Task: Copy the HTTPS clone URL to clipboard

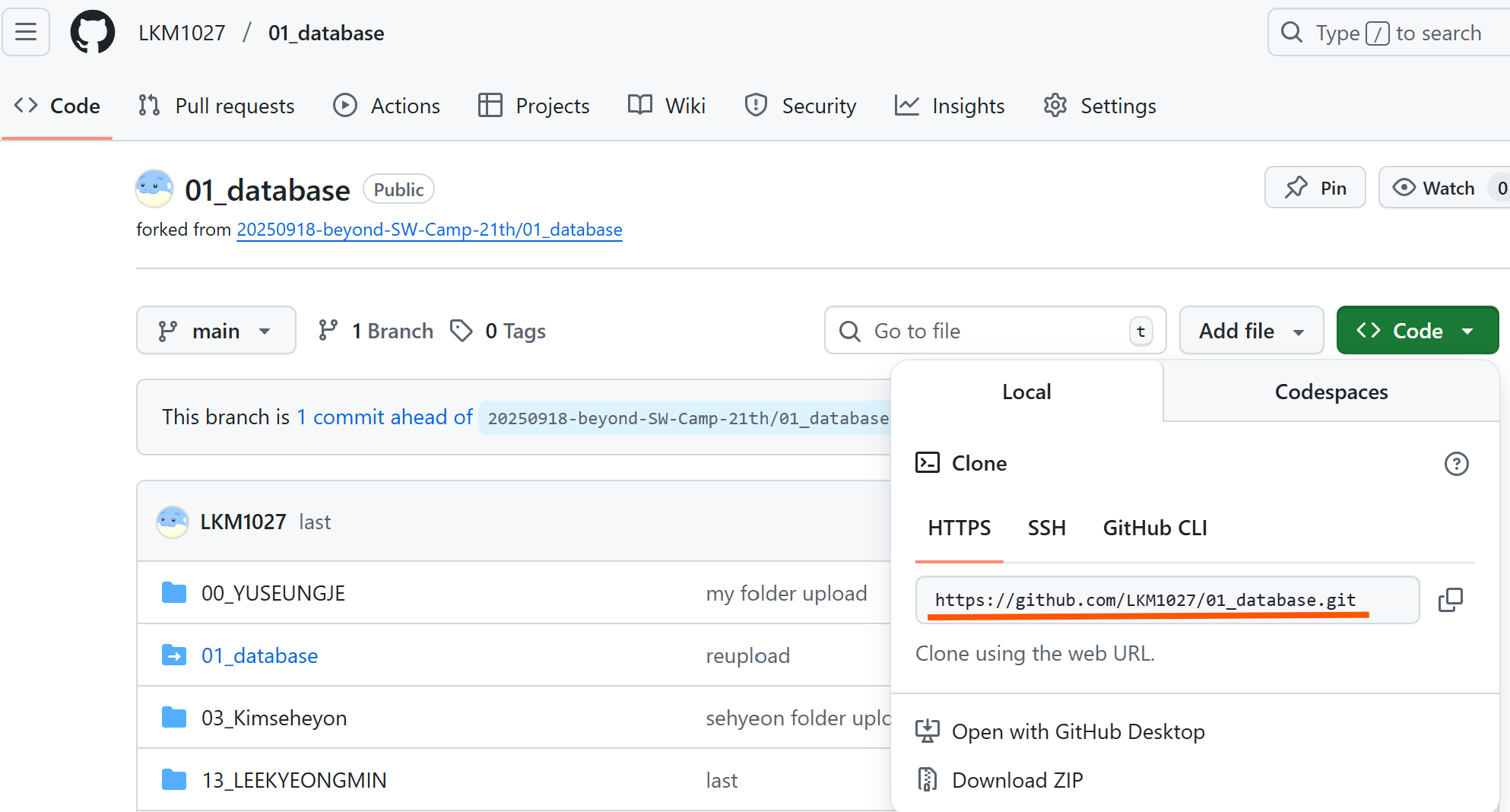Action: [x=1450, y=600]
